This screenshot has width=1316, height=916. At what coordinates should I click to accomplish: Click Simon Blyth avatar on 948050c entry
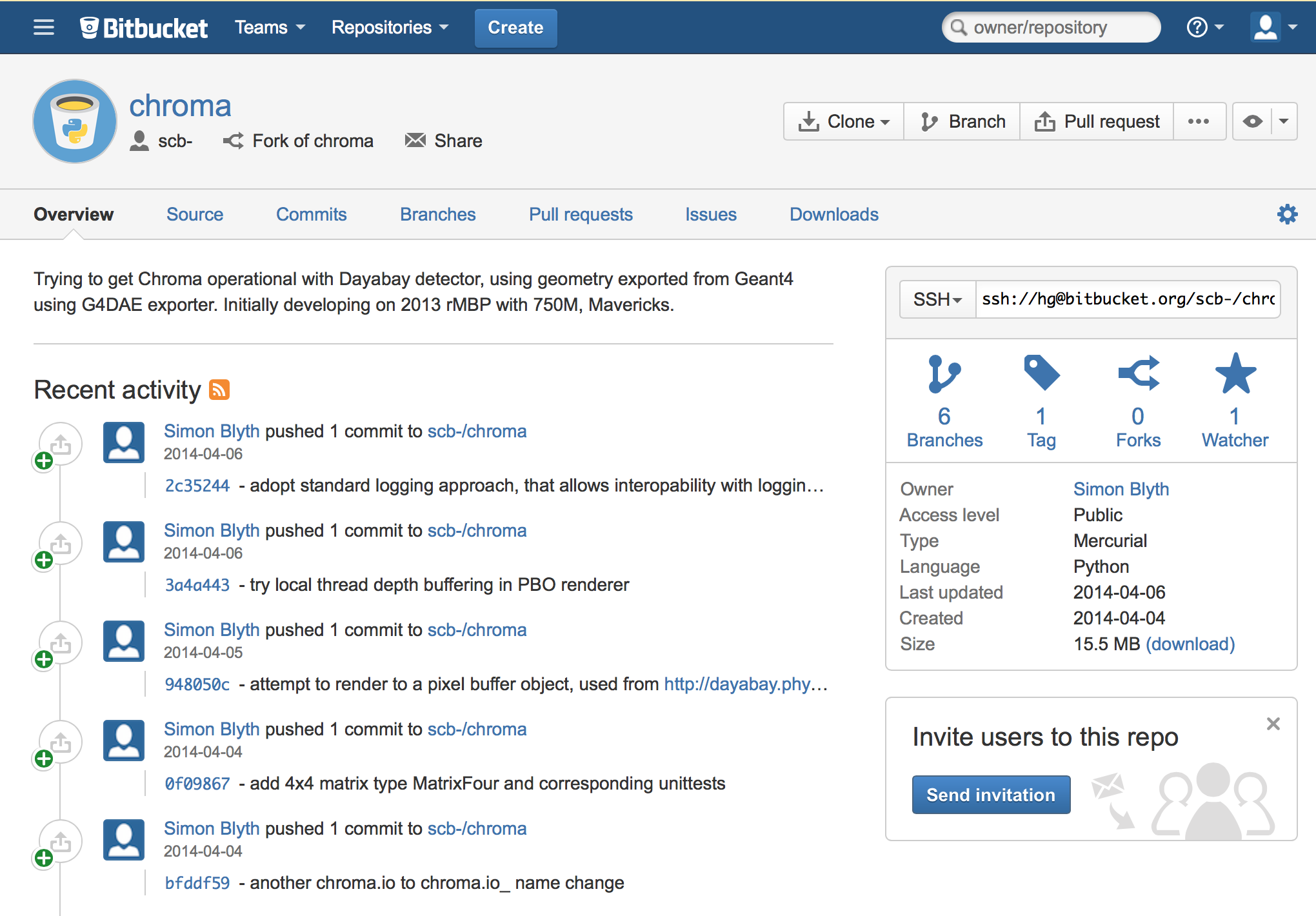pos(124,641)
